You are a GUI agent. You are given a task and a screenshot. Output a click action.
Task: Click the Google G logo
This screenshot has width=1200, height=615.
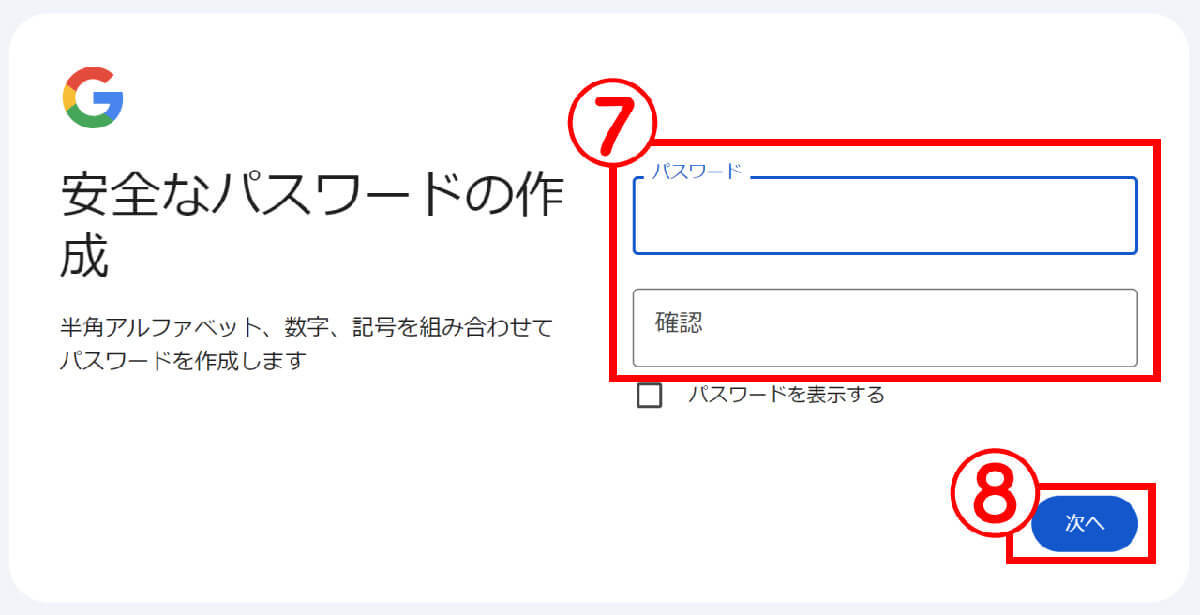[93, 97]
